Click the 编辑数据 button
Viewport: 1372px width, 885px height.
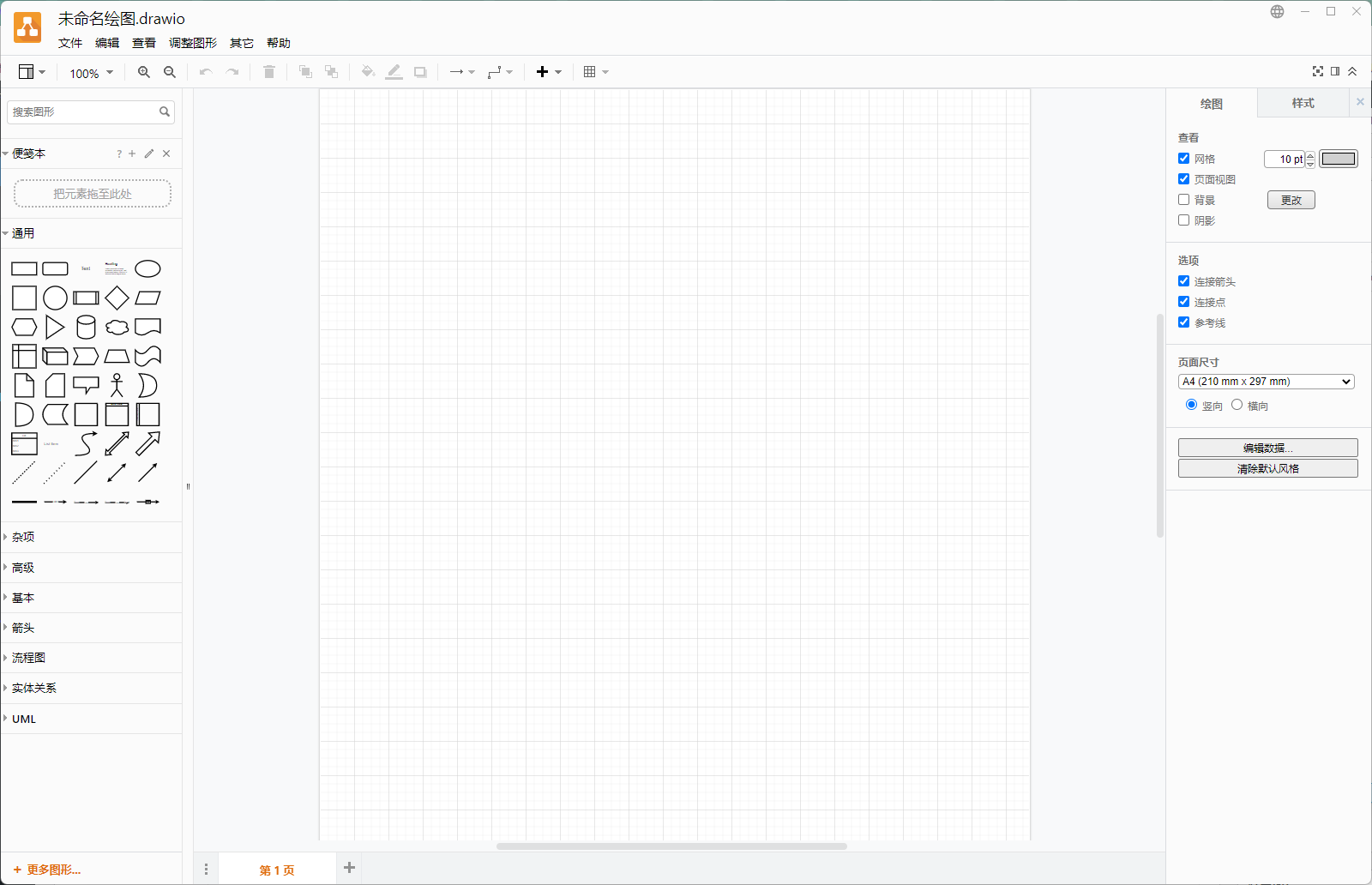tap(1267, 447)
